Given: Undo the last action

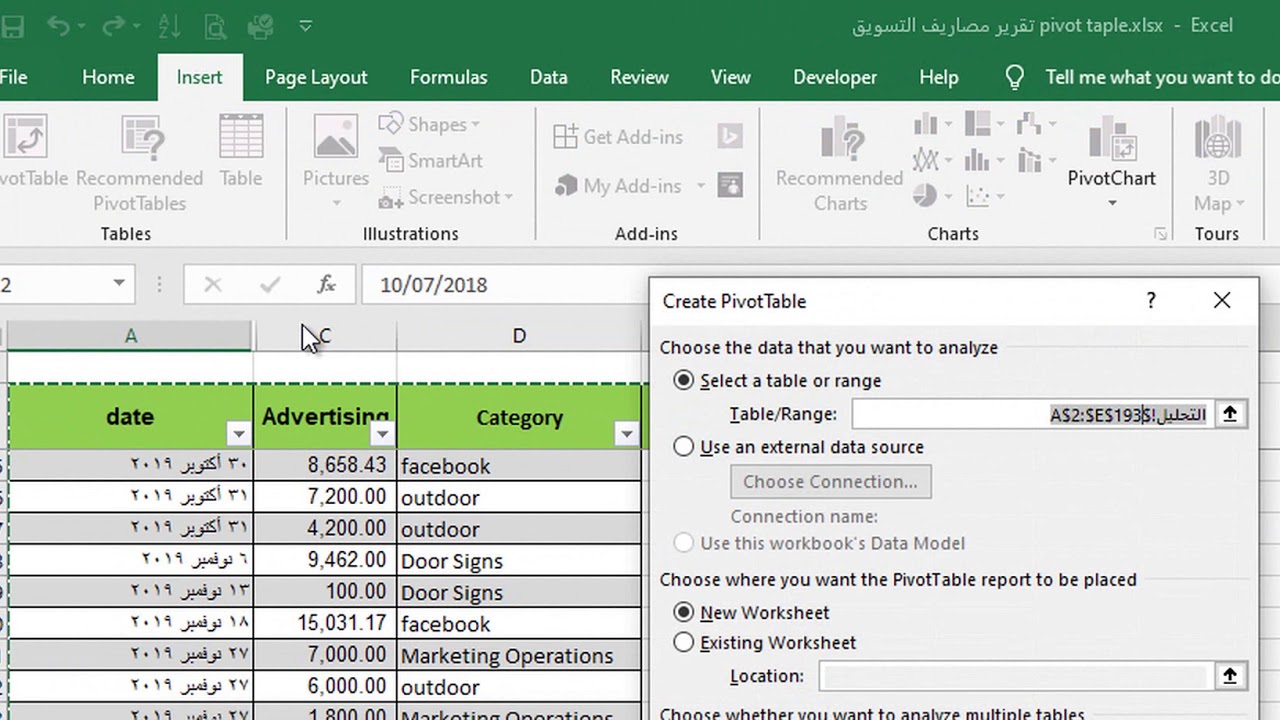Looking at the screenshot, I should (58, 26).
